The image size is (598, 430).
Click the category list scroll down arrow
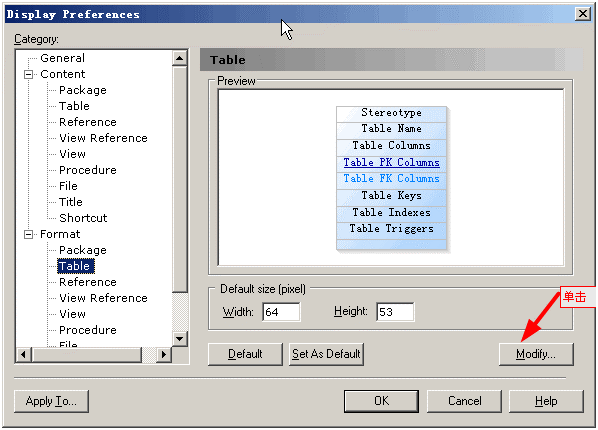[179, 339]
